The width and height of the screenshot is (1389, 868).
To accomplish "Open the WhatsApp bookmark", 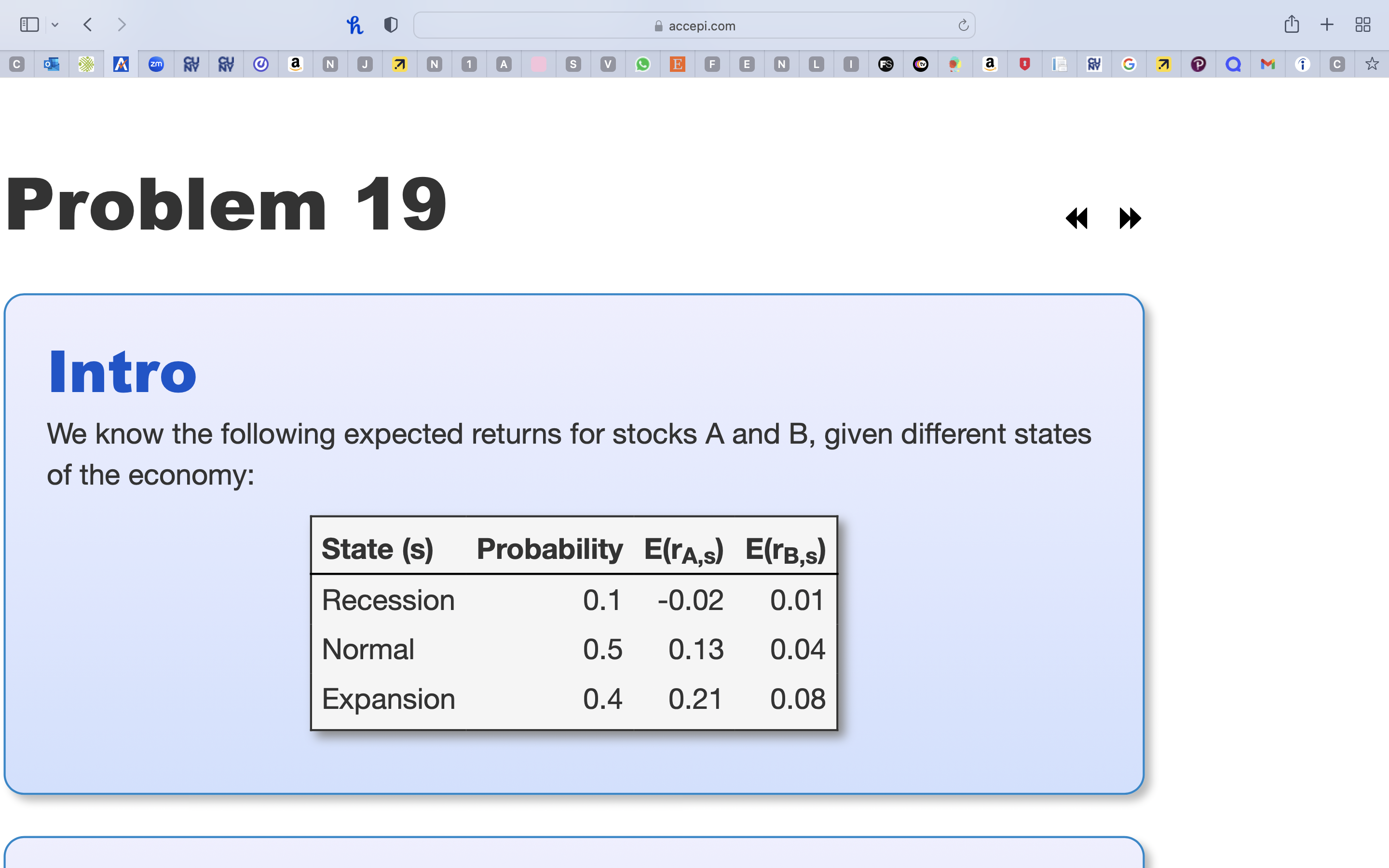I will pos(642,64).
